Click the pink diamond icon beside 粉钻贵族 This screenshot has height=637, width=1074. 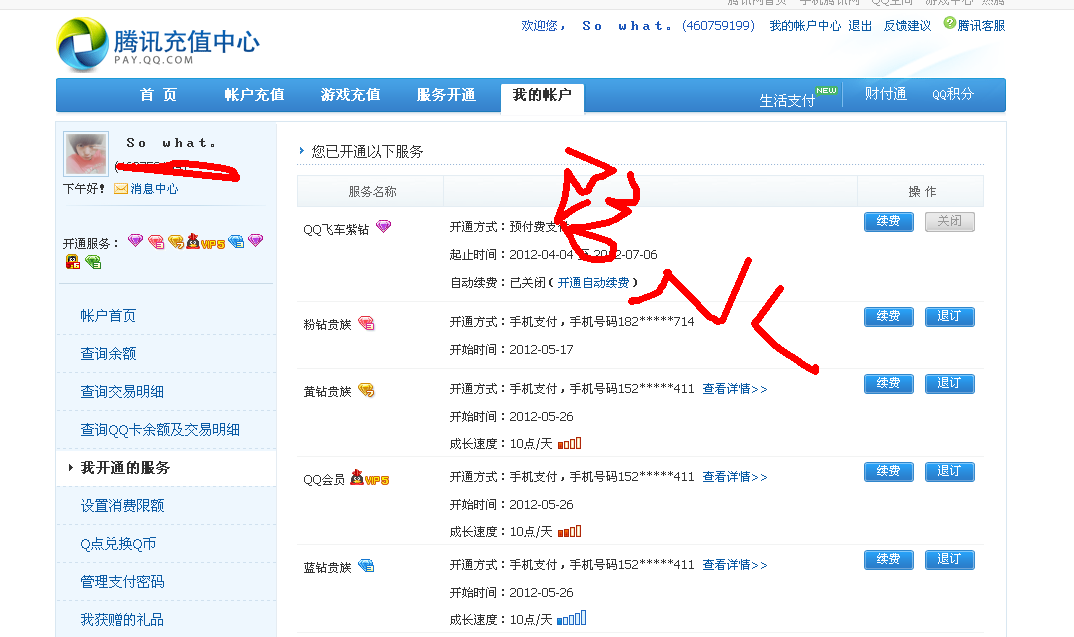pyautogui.click(x=366, y=323)
